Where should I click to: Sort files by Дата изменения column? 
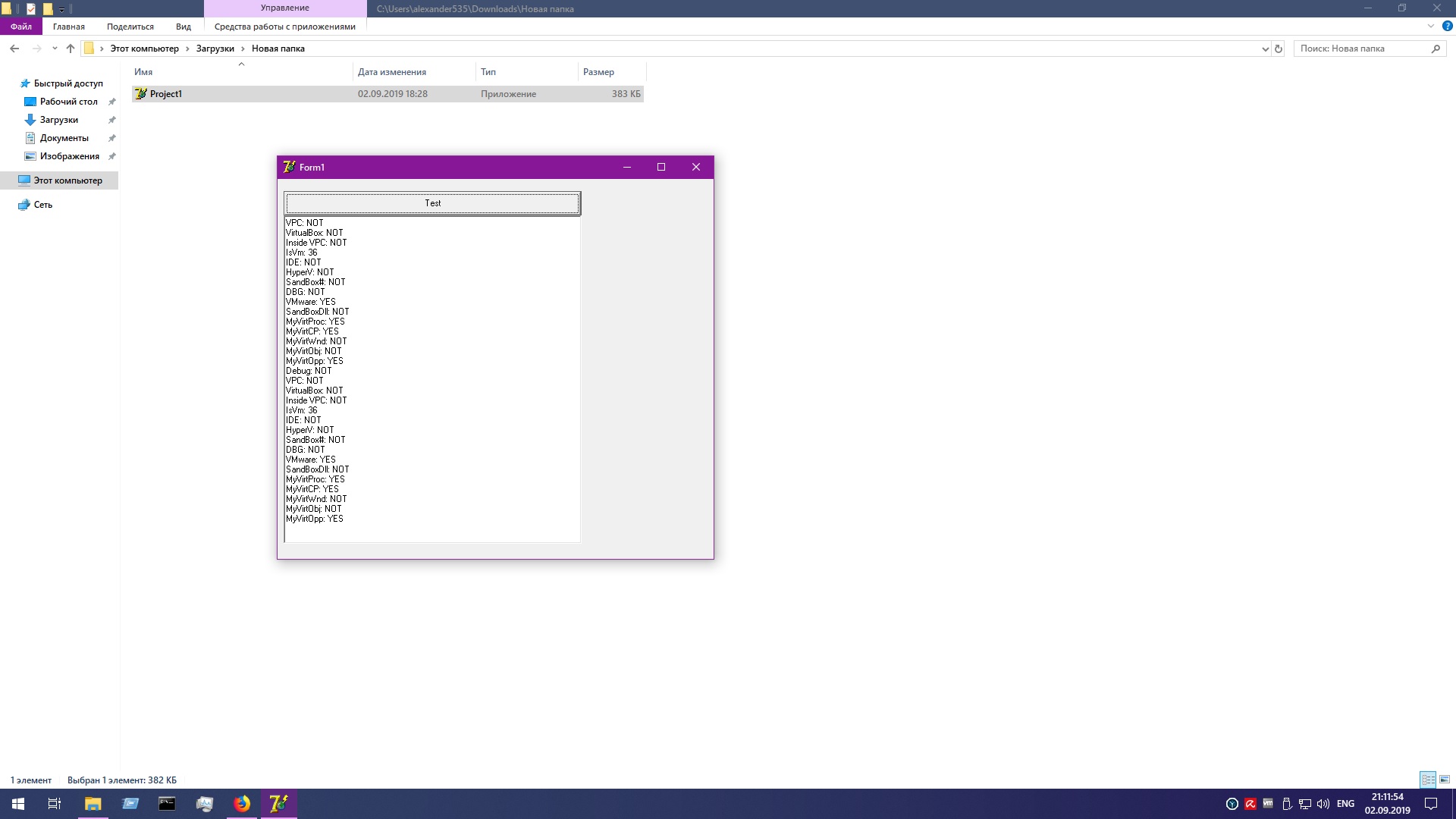(392, 72)
